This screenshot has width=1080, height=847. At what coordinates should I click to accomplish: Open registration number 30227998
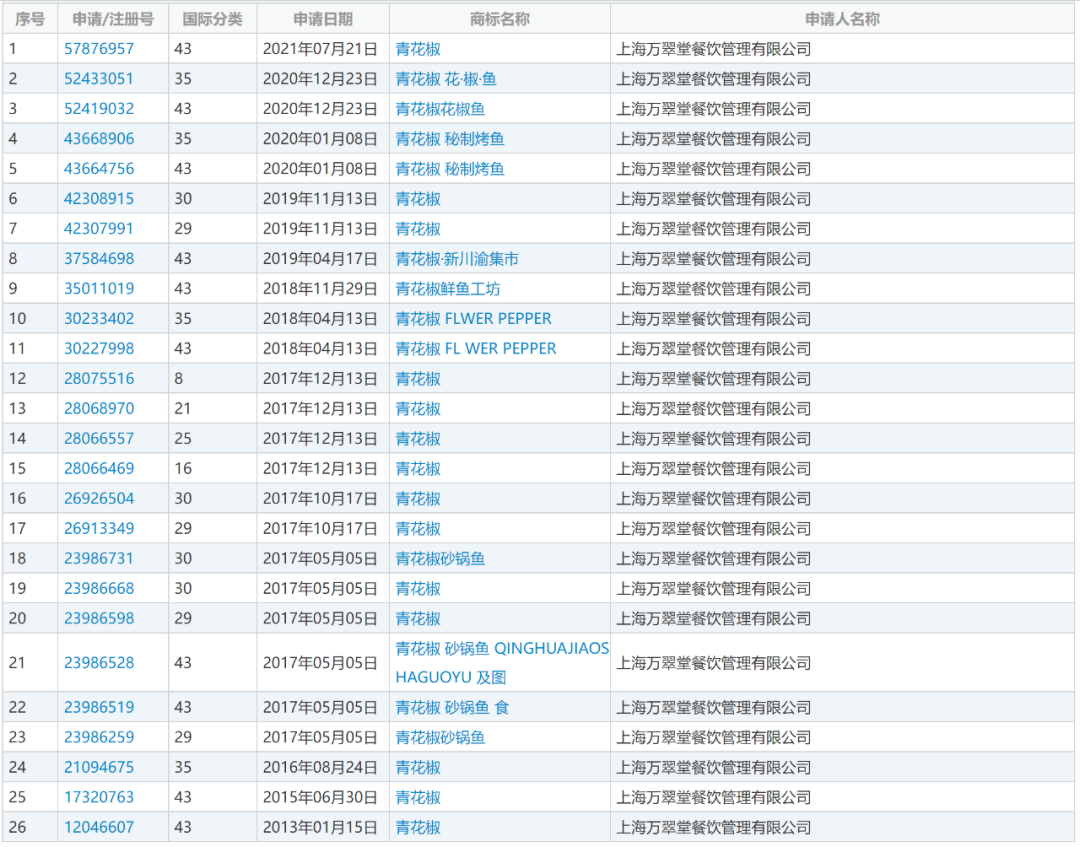pyautogui.click(x=98, y=348)
